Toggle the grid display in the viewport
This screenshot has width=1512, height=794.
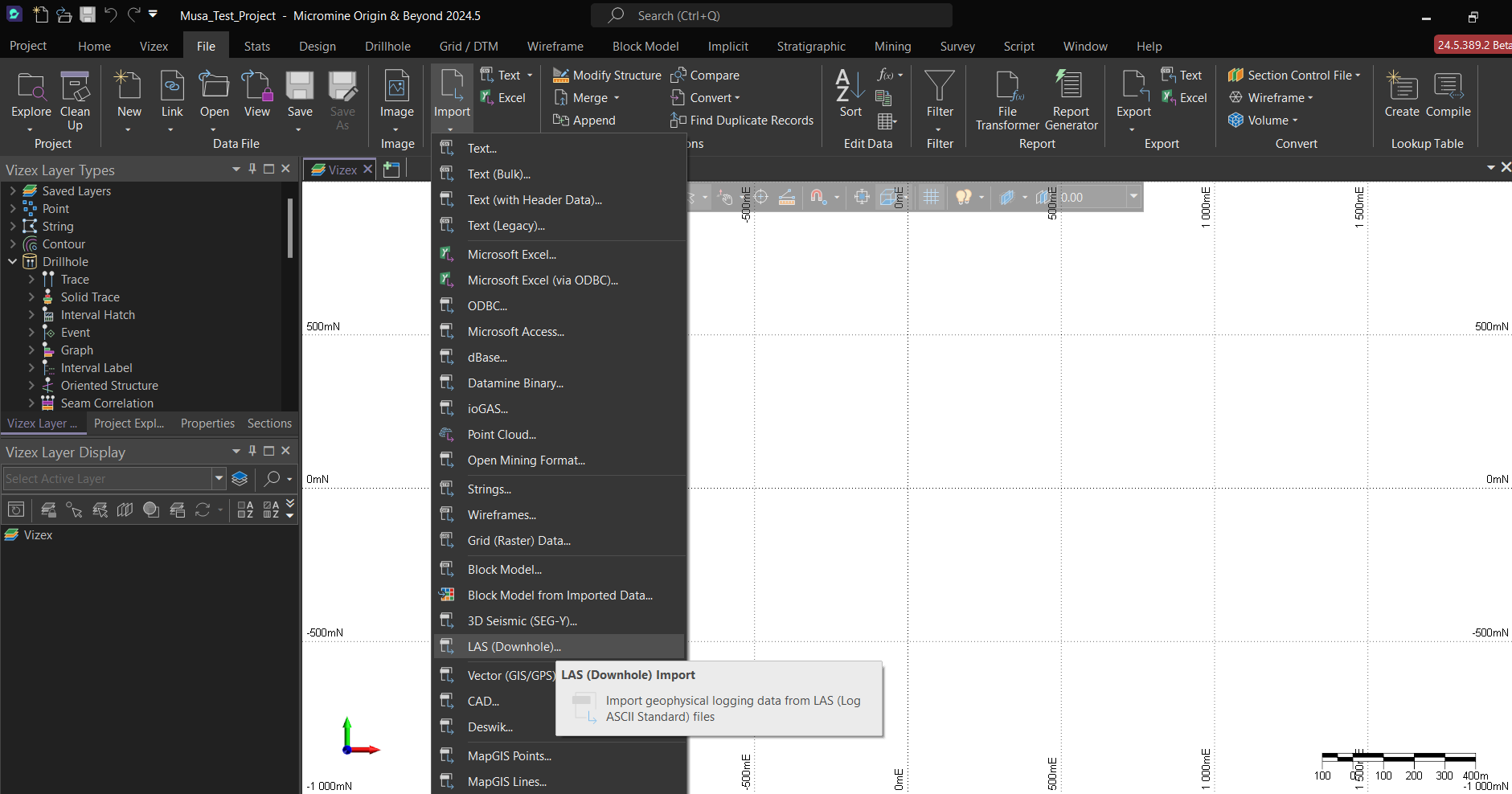tap(930, 197)
